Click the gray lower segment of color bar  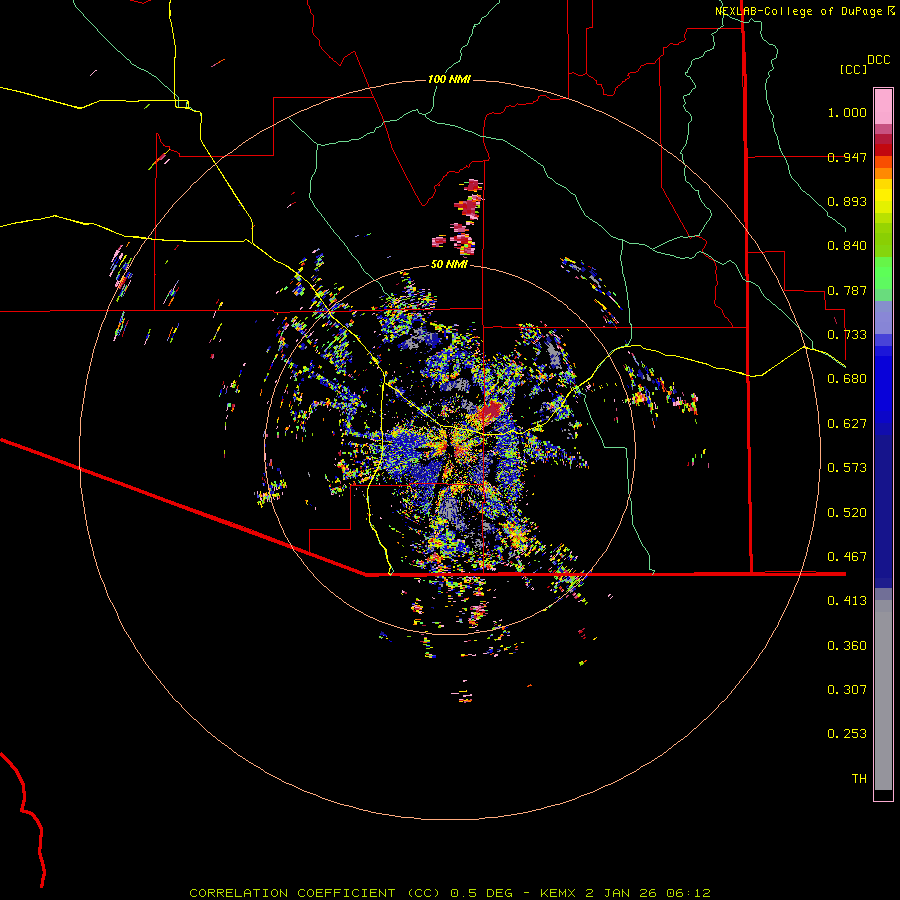pos(883,695)
